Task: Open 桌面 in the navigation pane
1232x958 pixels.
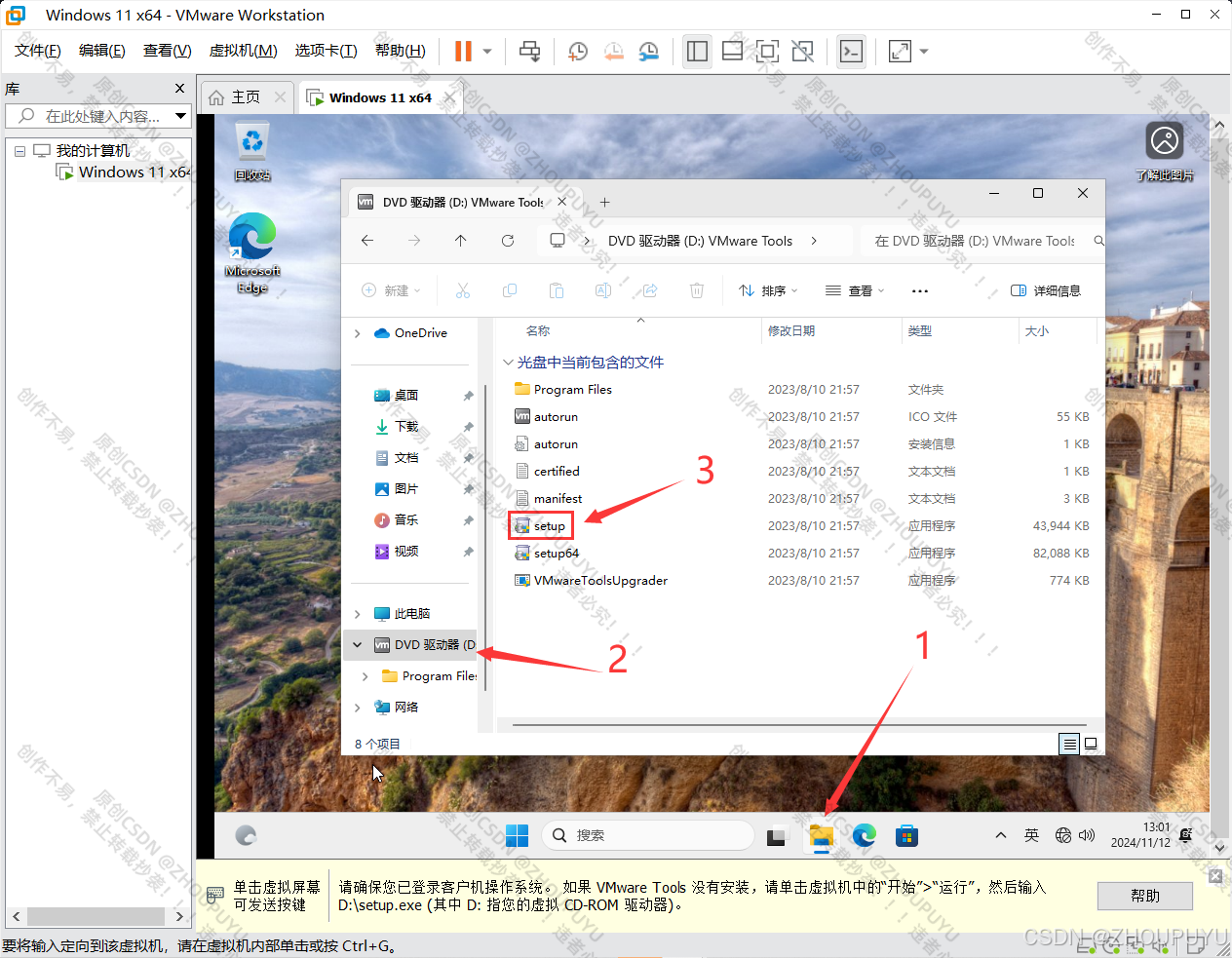Action: pyautogui.click(x=406, y=396)
